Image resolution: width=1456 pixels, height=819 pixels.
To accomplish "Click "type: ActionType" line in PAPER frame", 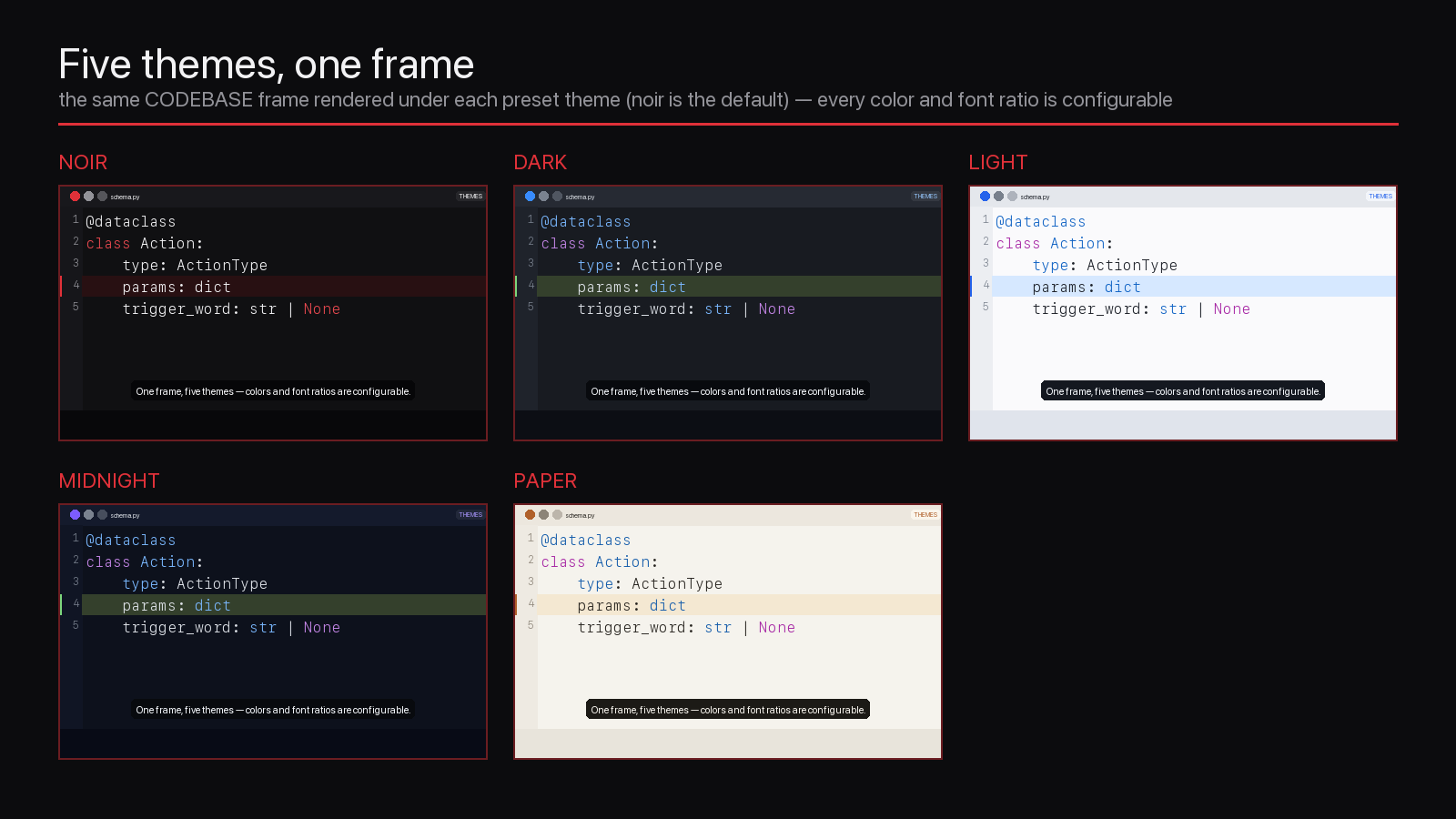I will tap(650, 583).
